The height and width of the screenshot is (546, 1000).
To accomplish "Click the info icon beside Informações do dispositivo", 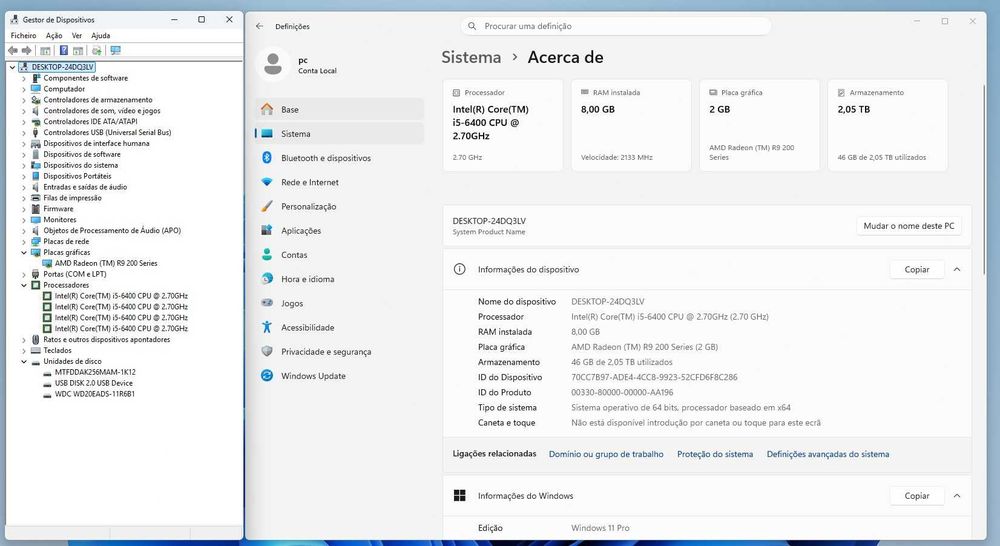I will coord(459,269).
